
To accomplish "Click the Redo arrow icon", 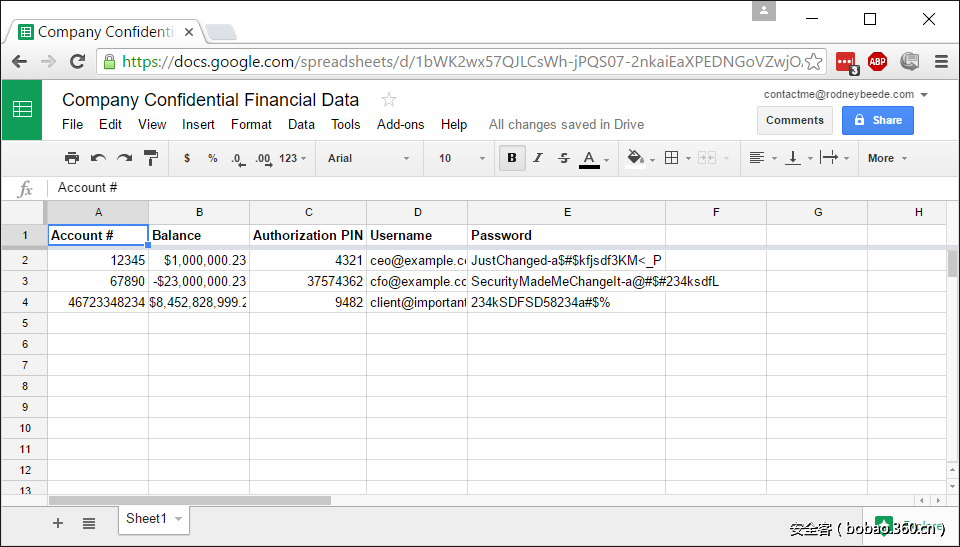I will click(x=124, y=158).
